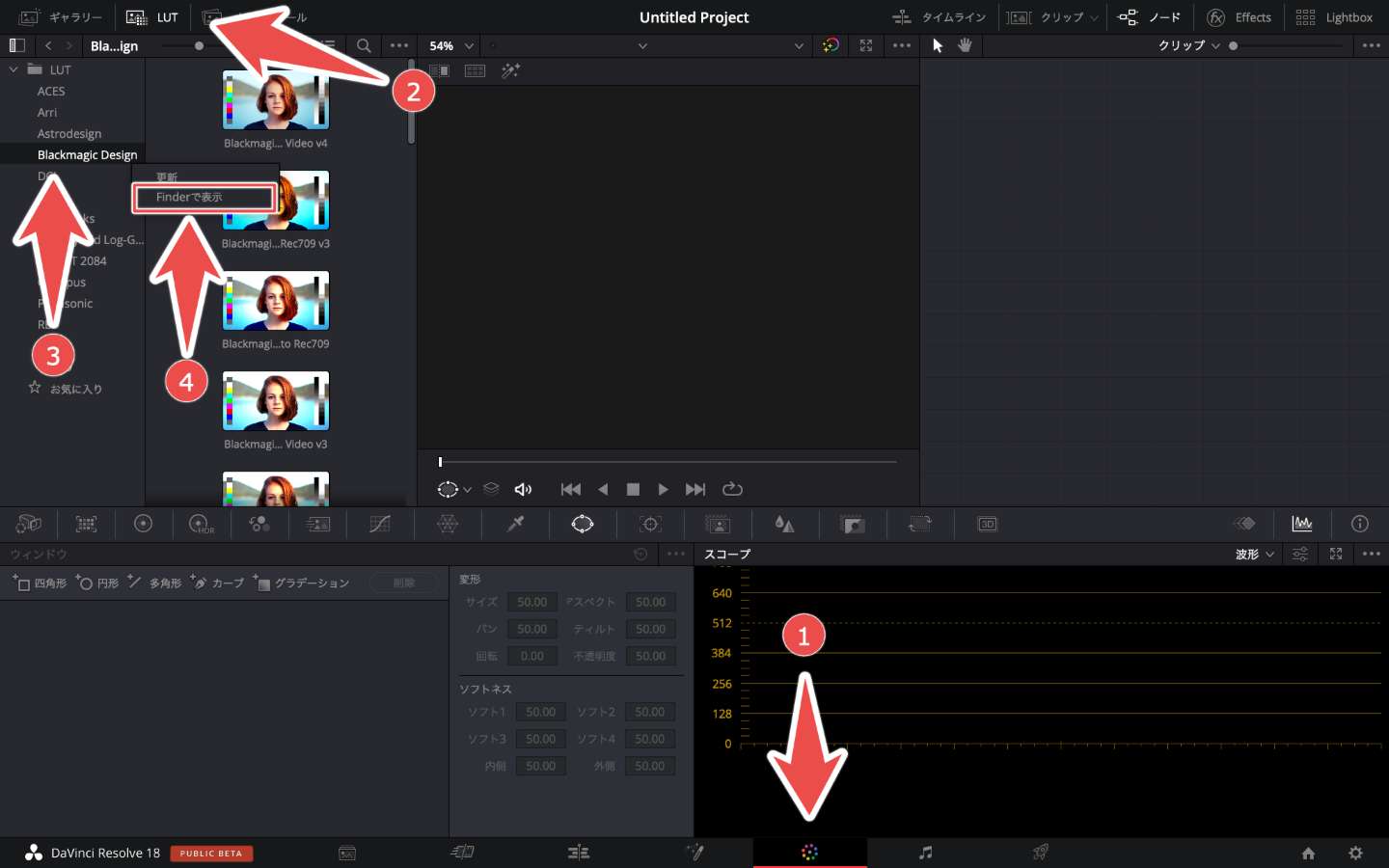Open the Tracker palette

[651, 524]
